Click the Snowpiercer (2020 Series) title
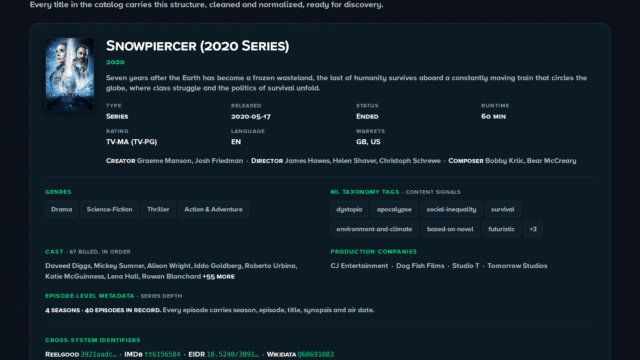This screenshot has width=640, height=360. pos(198,46)
